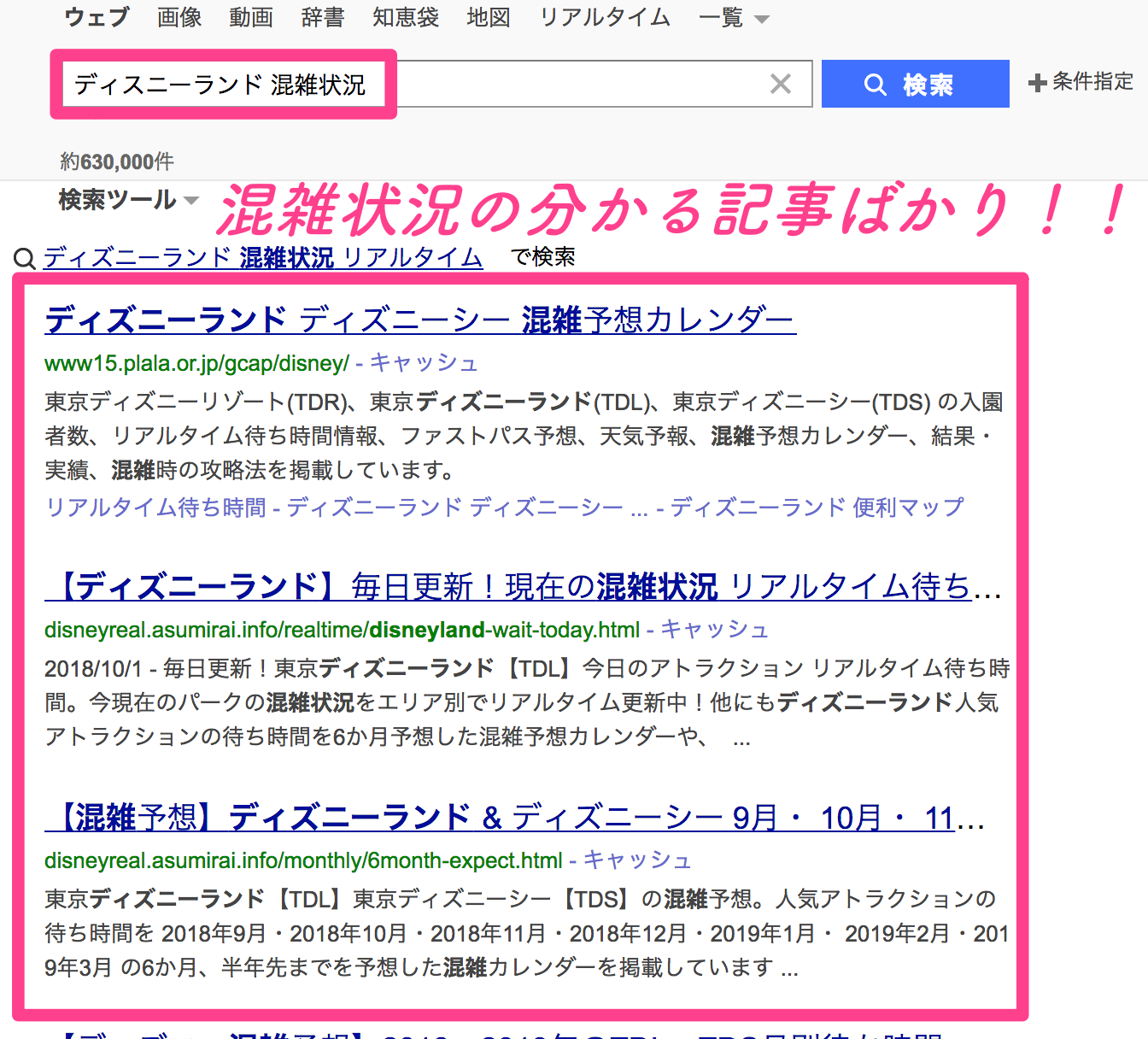Open ディズニーランド 便利マップ sublink
This screenshot has width=1148, height=1039.
click(817, 508)
